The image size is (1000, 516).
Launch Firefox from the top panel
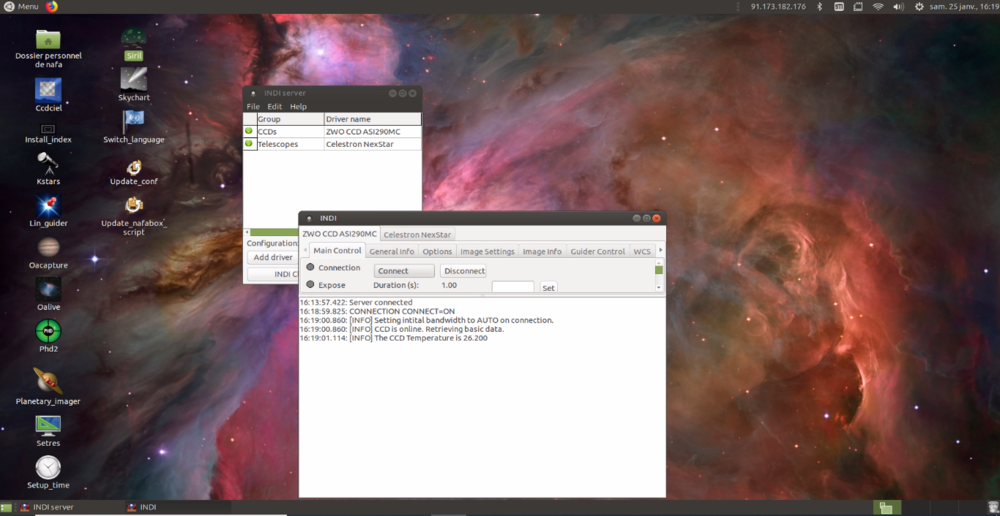click(52, 6)
